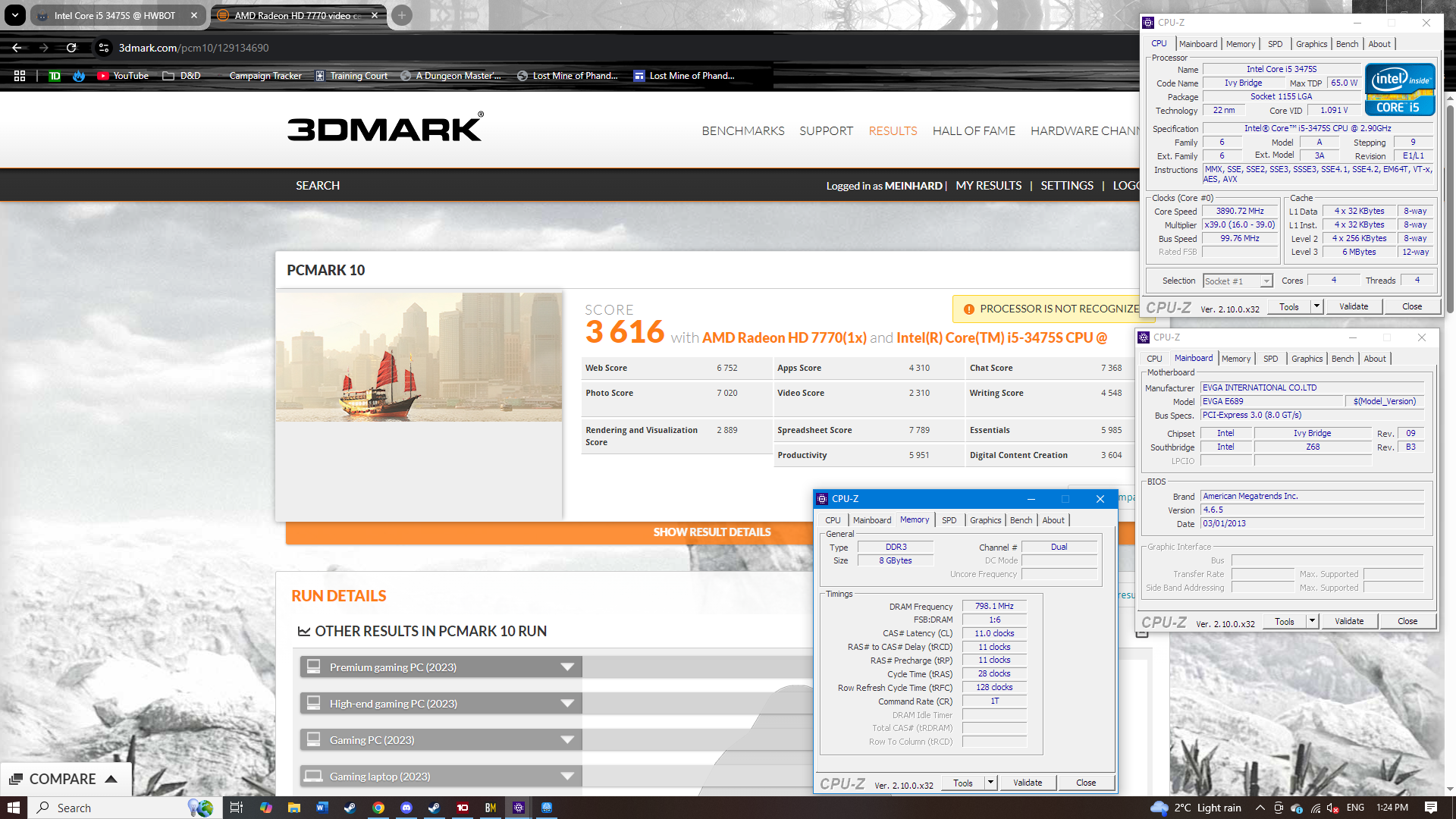Viewport: 1456px width, 819px height.
Task: Open About tab in Mainboard CPU-Z window
Action: pos(1375,359)
